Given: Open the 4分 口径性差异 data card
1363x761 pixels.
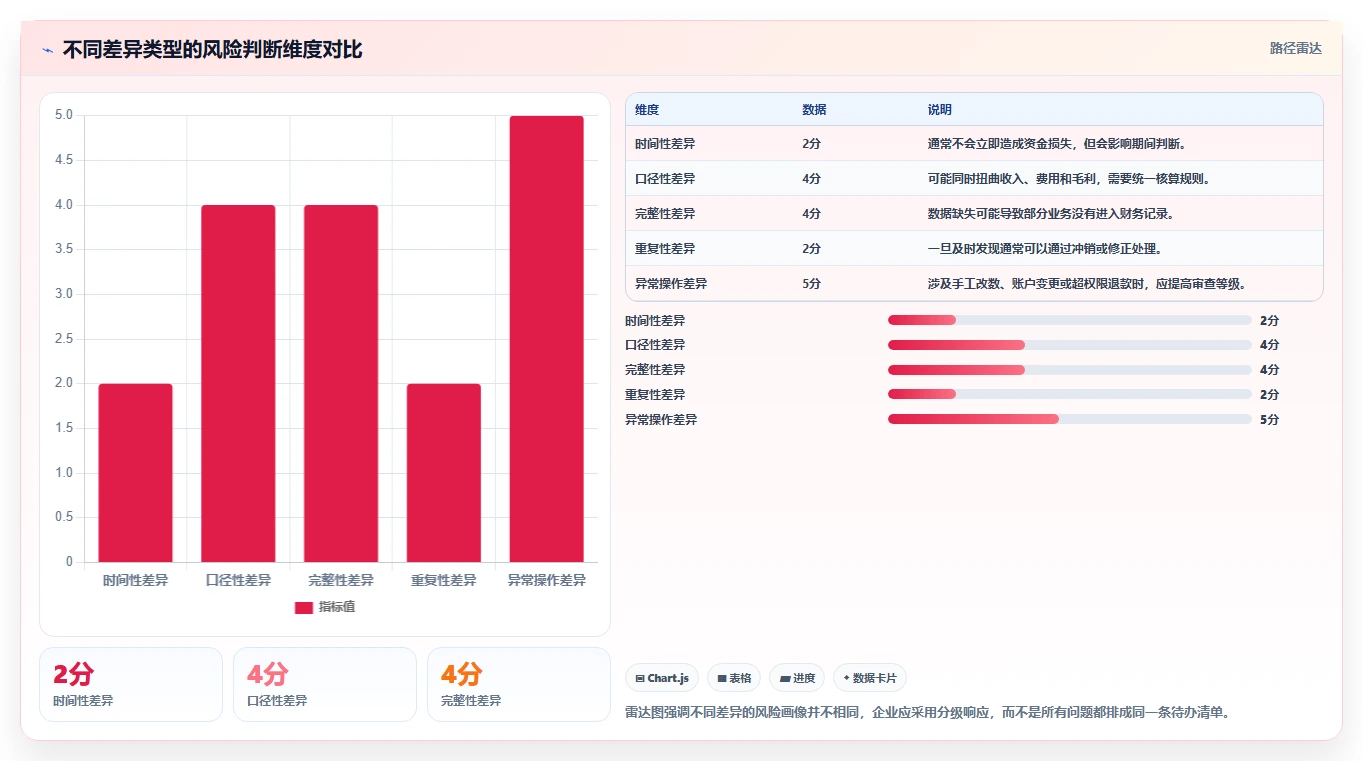Looking at the screenshot, I should [x=325, y=684].
